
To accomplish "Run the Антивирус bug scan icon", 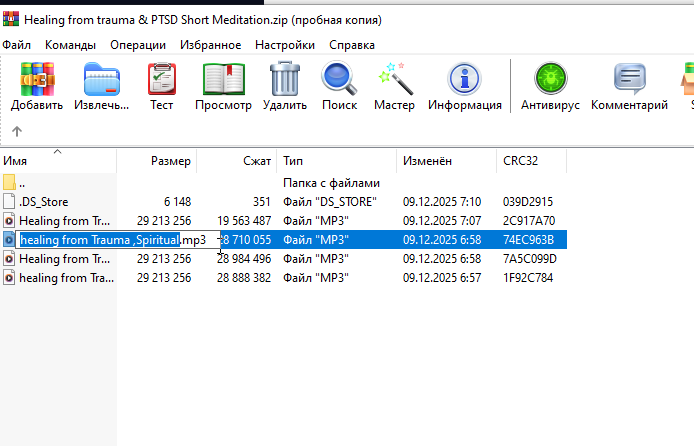I will point(550,79).
